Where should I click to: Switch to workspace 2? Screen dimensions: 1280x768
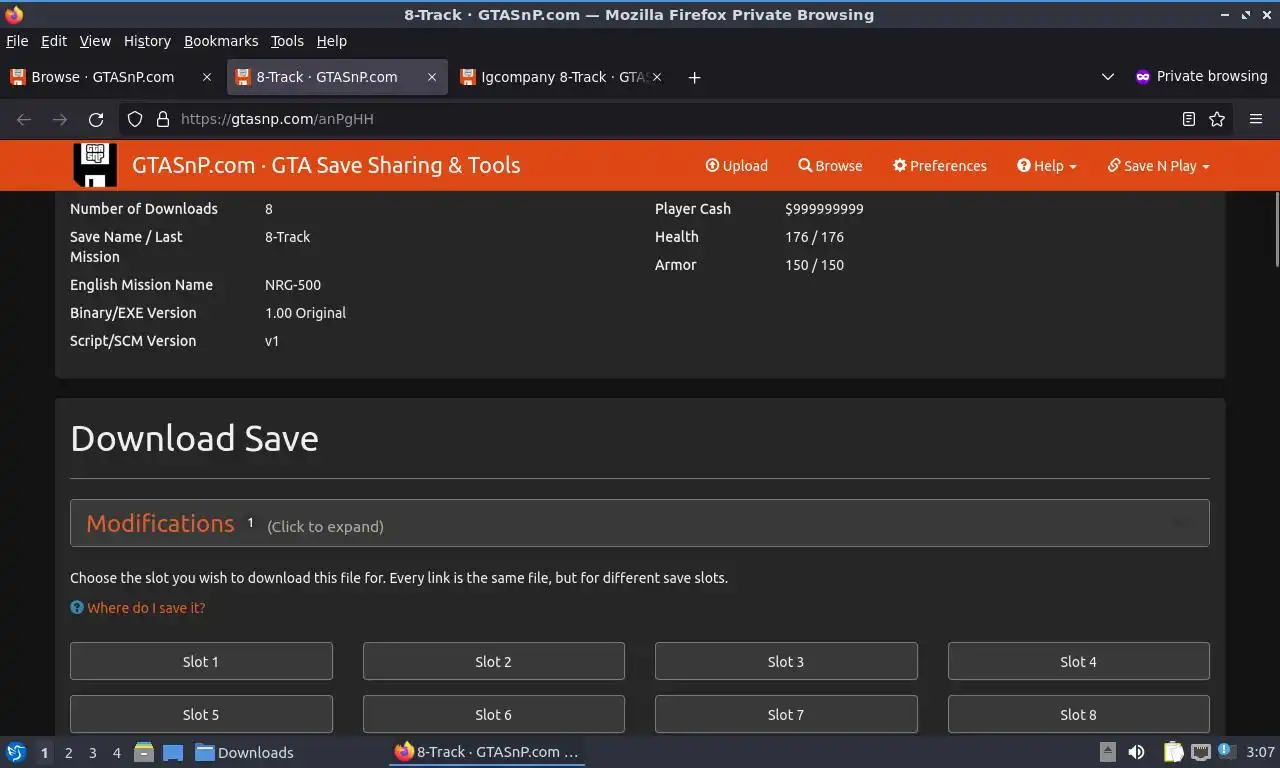[x=68, y=753]
